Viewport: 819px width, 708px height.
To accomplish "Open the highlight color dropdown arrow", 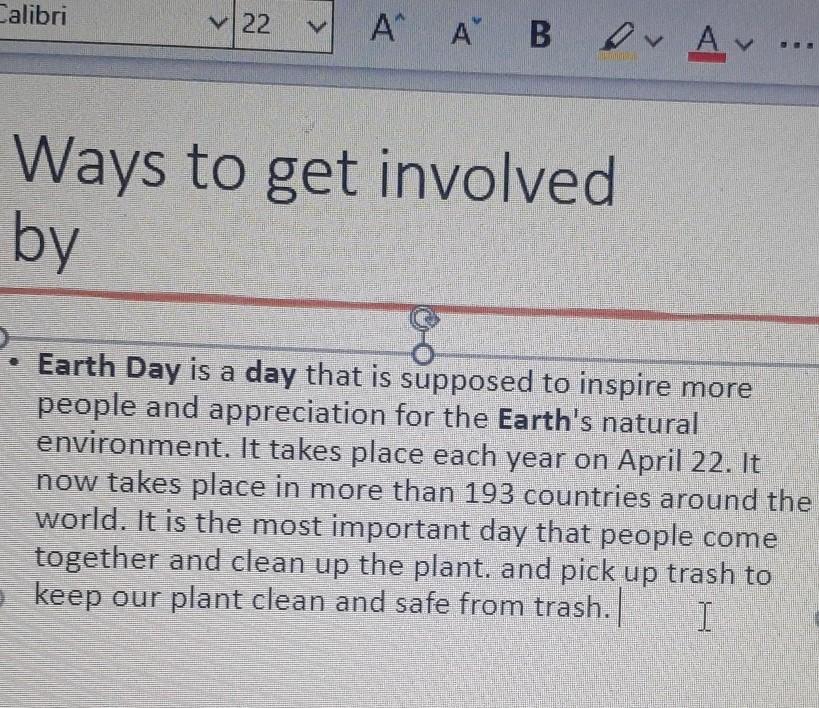I will (653, 41).
